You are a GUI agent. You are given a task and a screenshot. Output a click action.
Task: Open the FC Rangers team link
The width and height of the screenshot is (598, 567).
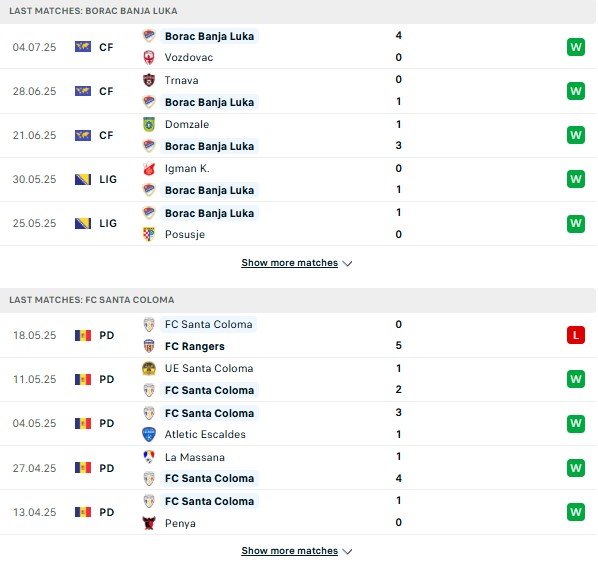point(195,346)
